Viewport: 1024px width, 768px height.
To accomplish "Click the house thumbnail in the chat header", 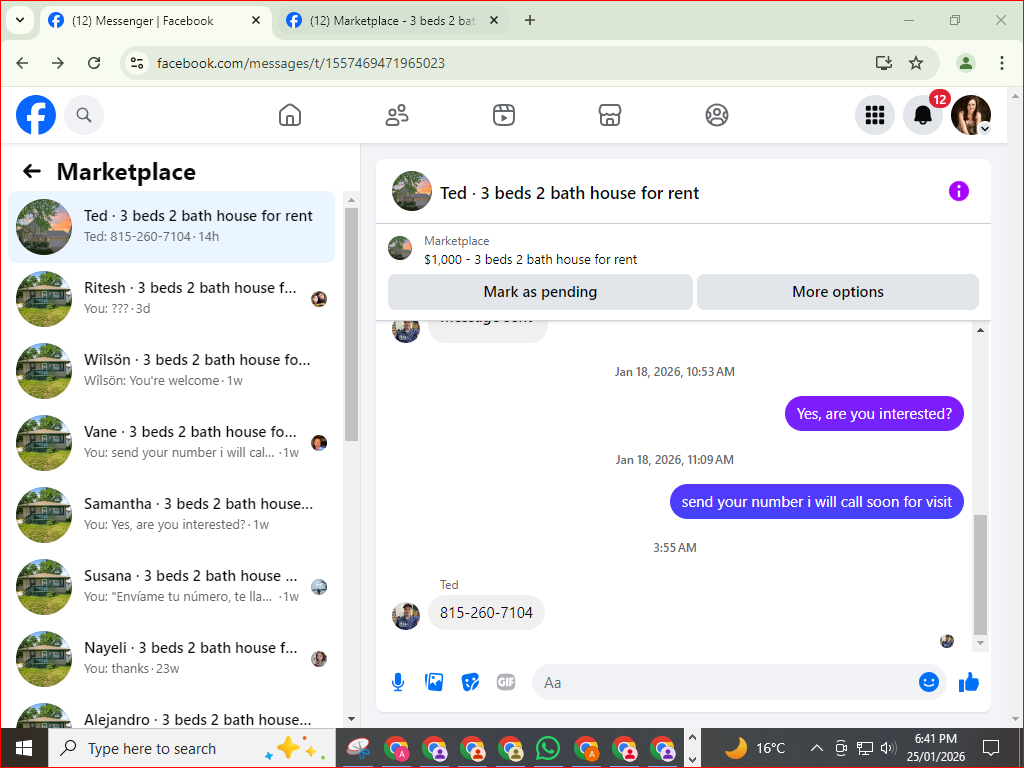I will (411, 191).
